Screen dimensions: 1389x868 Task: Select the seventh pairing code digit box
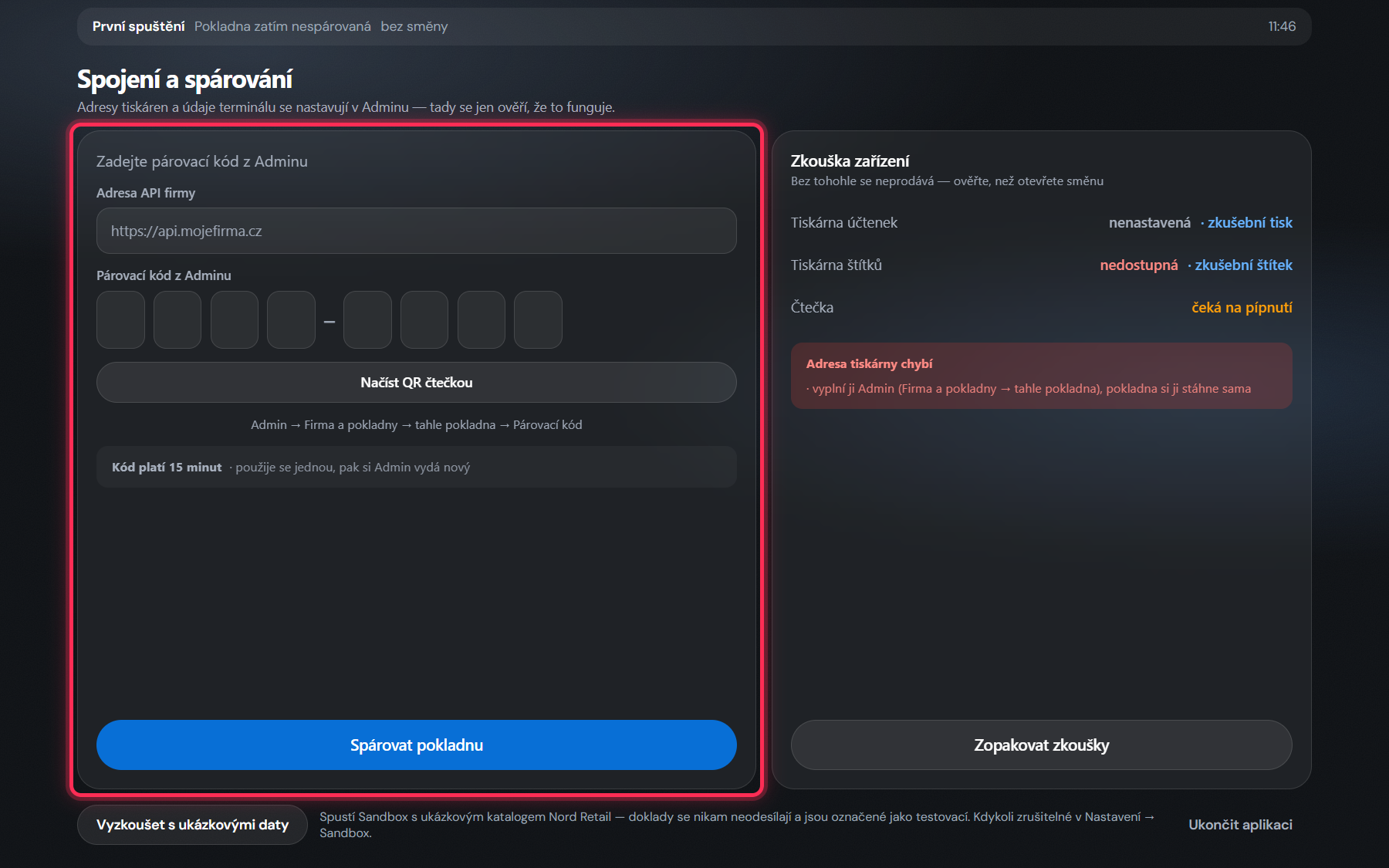[x=482, y=319]
